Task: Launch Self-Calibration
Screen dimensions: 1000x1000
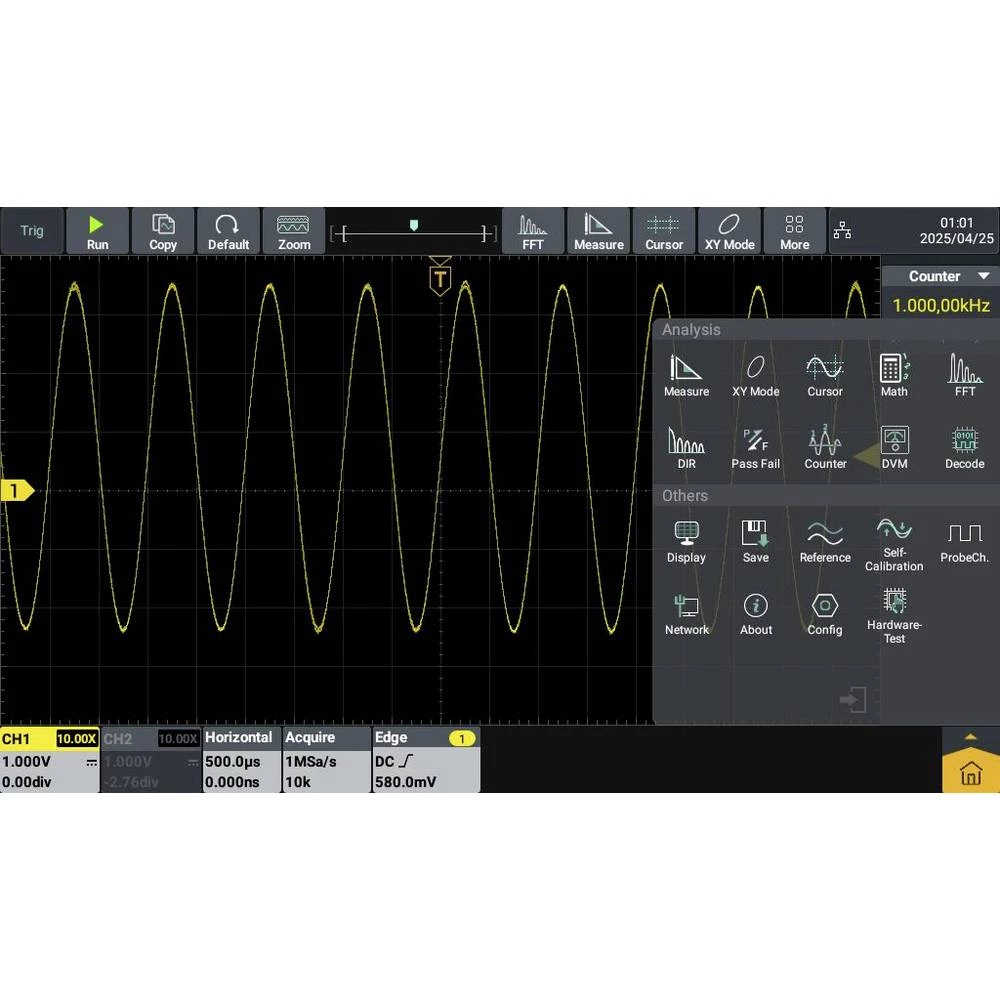Action: [x=894, y=543]
